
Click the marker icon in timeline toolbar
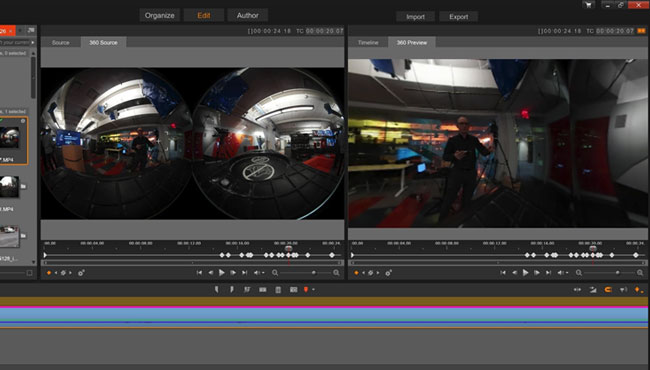pos(306,290)
